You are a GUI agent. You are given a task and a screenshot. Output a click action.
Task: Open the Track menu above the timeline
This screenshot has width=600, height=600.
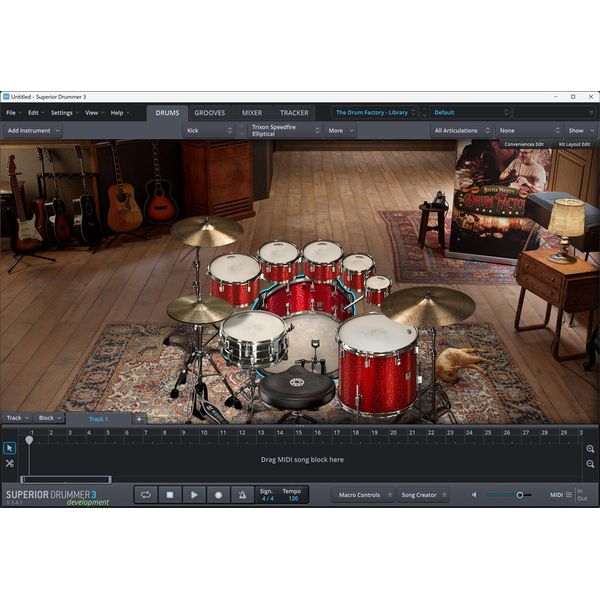coord(17,418)
